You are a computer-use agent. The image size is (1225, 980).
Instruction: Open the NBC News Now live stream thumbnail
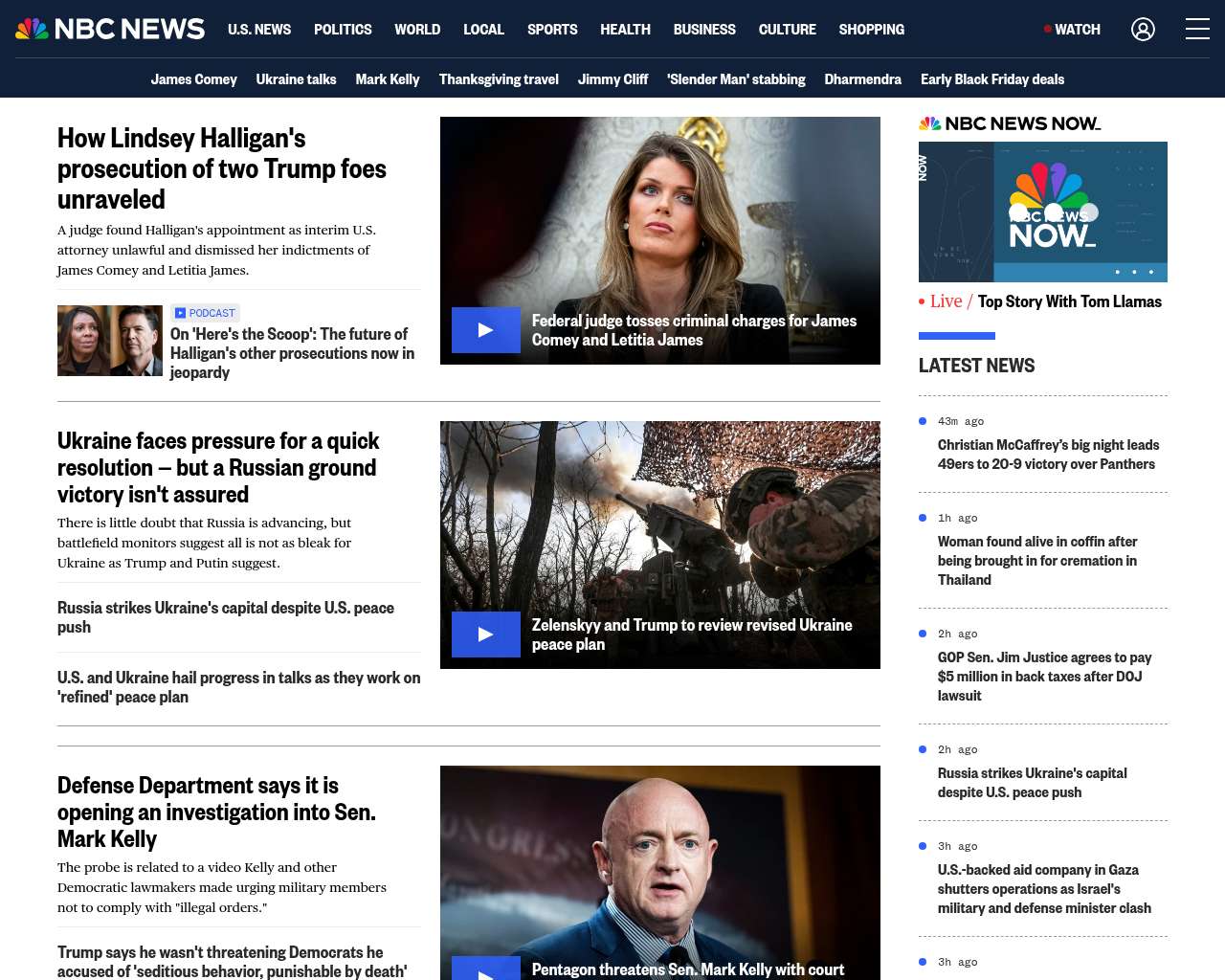click(x=1043, y=212)
